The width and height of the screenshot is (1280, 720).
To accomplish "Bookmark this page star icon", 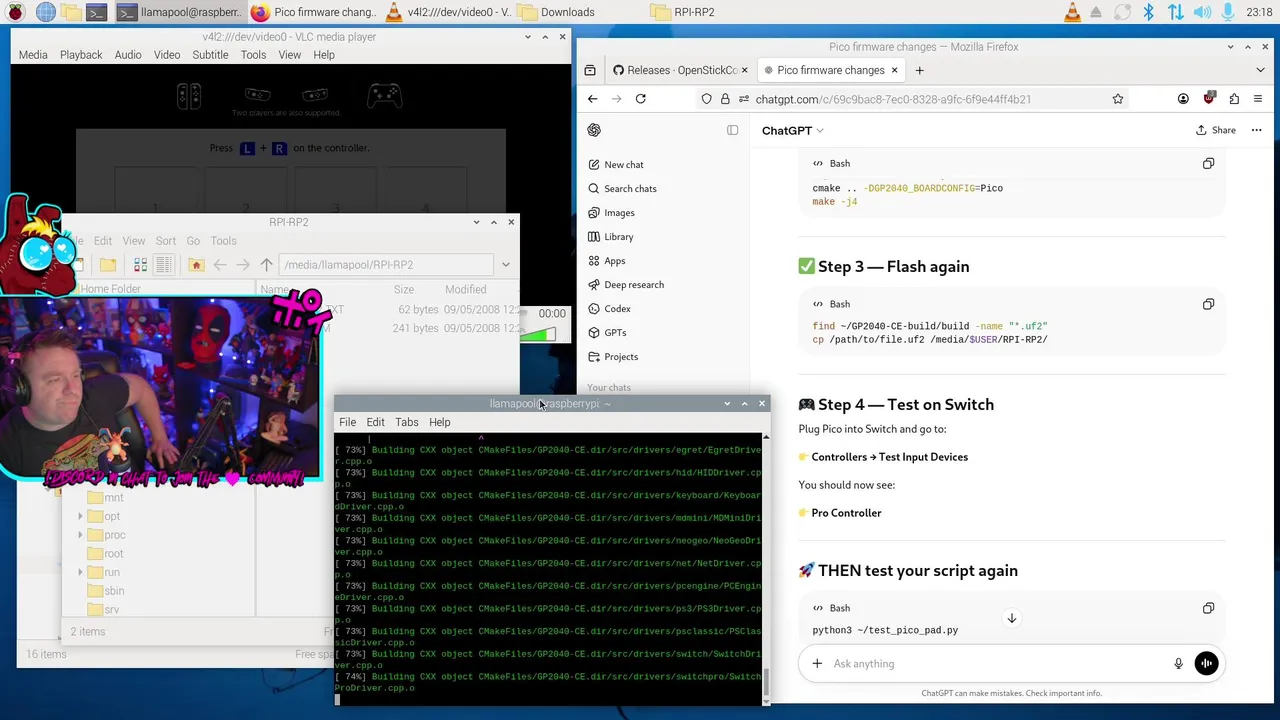I will pos(1118,99).
